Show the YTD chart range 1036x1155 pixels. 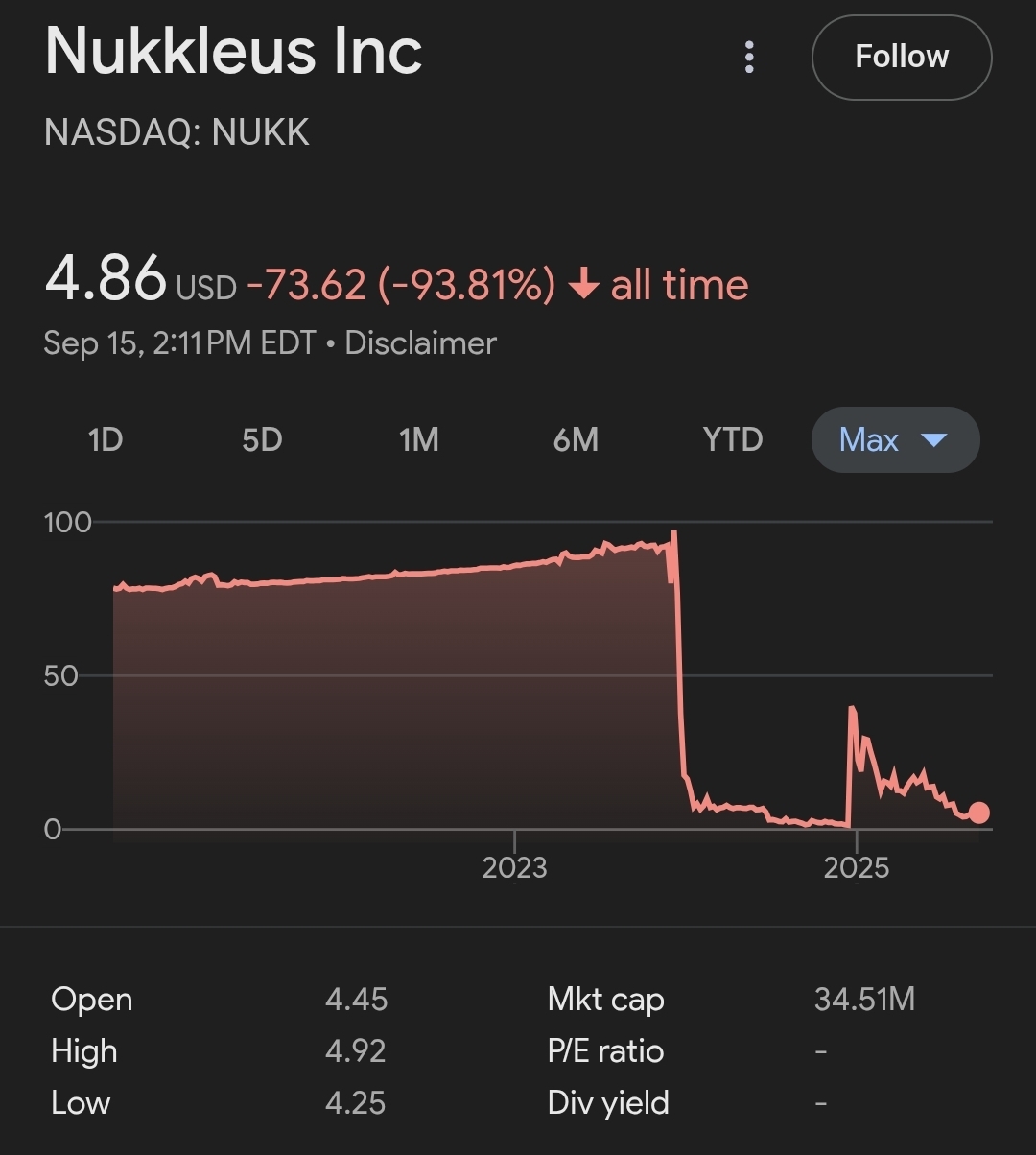733,440
